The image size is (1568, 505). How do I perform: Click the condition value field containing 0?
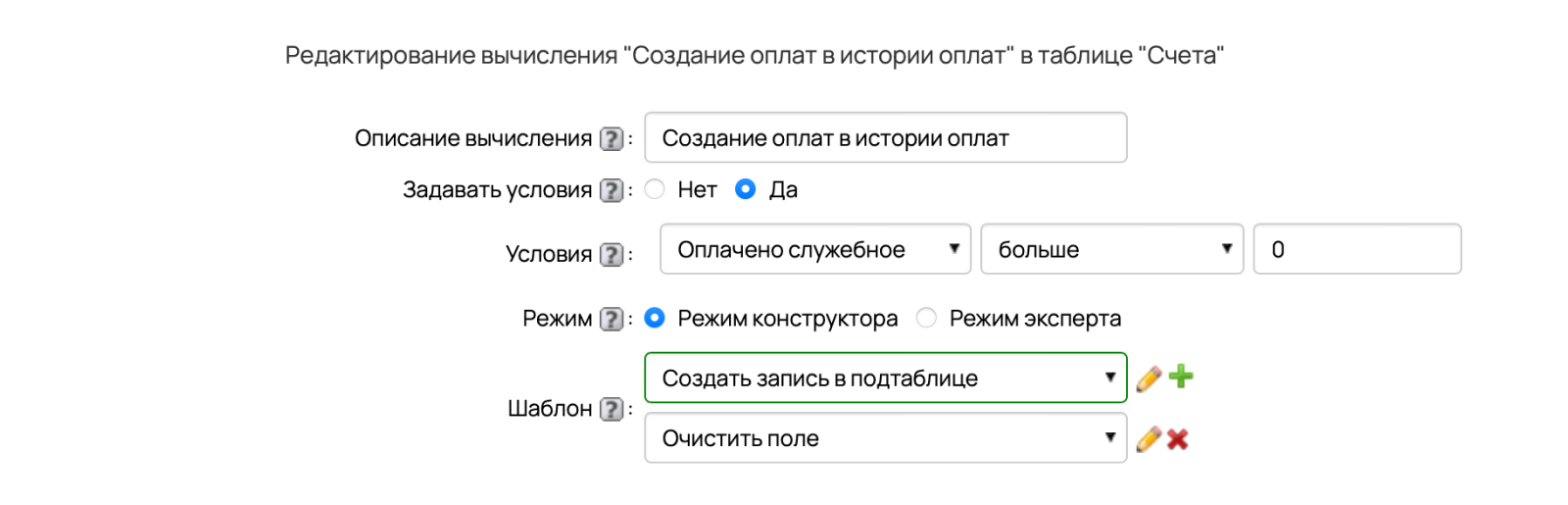(x=1357, y=249)
